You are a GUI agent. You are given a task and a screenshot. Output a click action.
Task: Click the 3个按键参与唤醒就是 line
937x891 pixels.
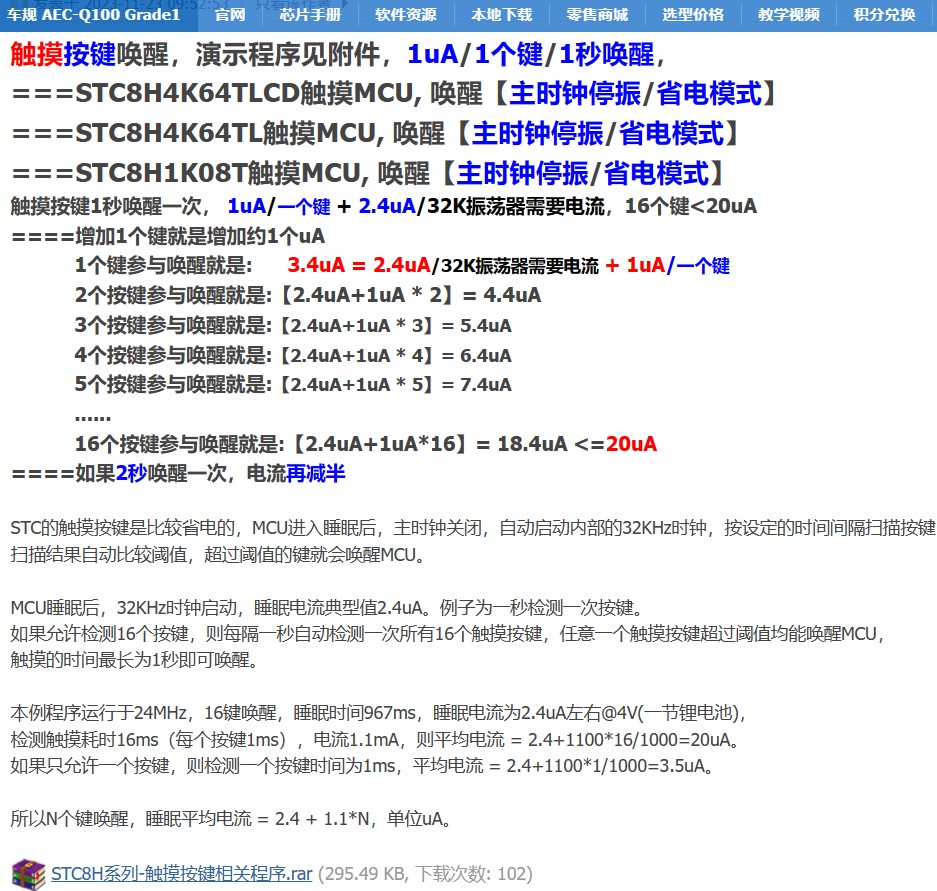(x=293, y=325)
